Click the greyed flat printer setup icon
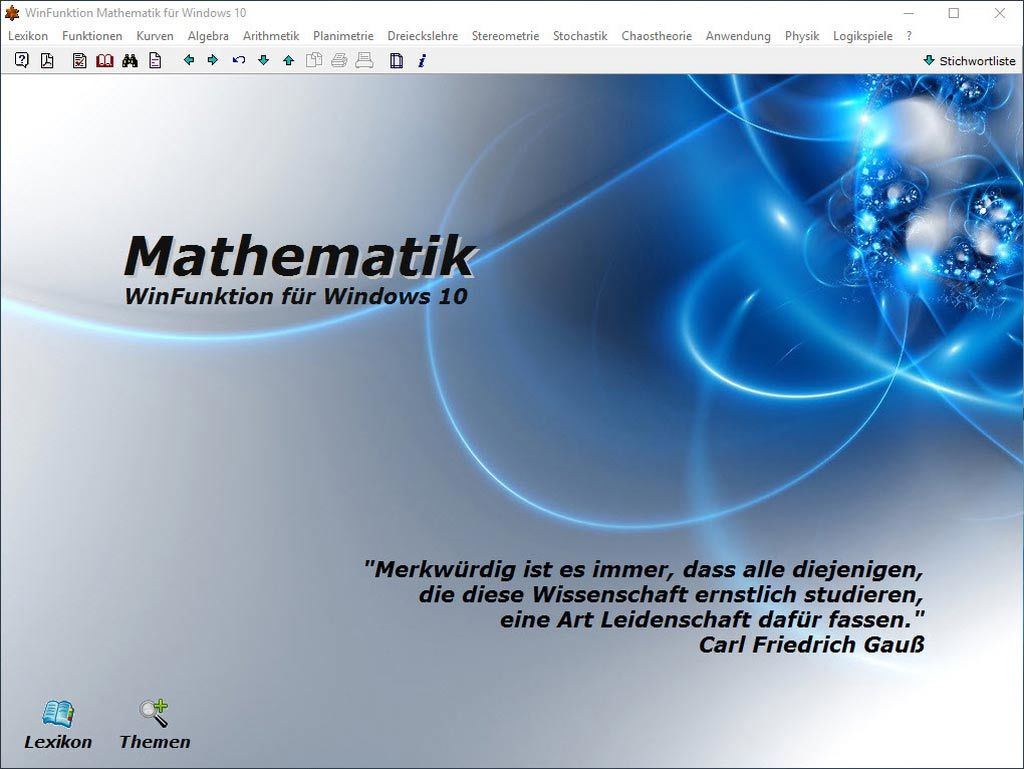The width and height of the screenshot is (1024, 769). pos(364,61)
